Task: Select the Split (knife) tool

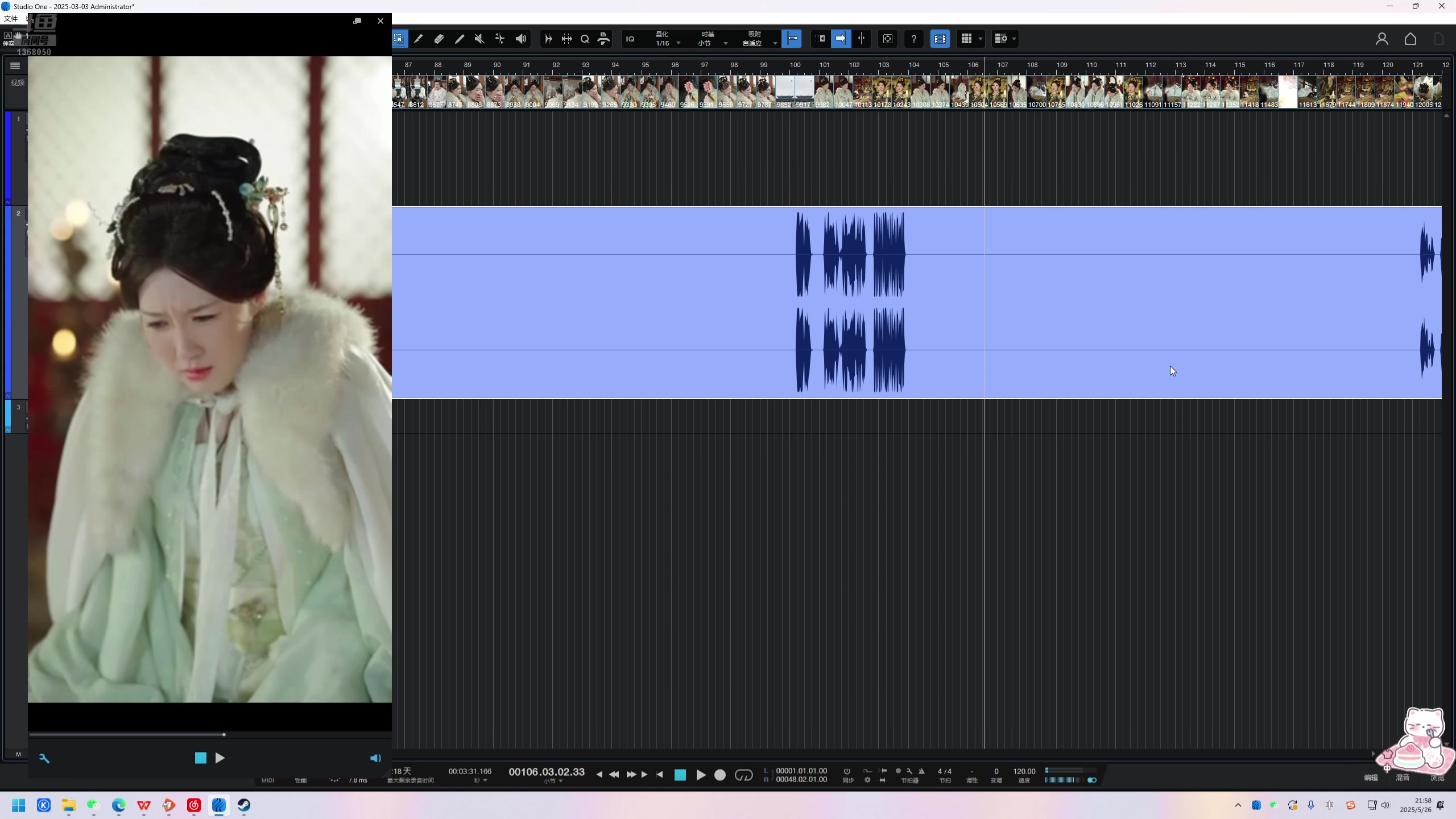Action: pyautogui.click(x=418, y=39)
